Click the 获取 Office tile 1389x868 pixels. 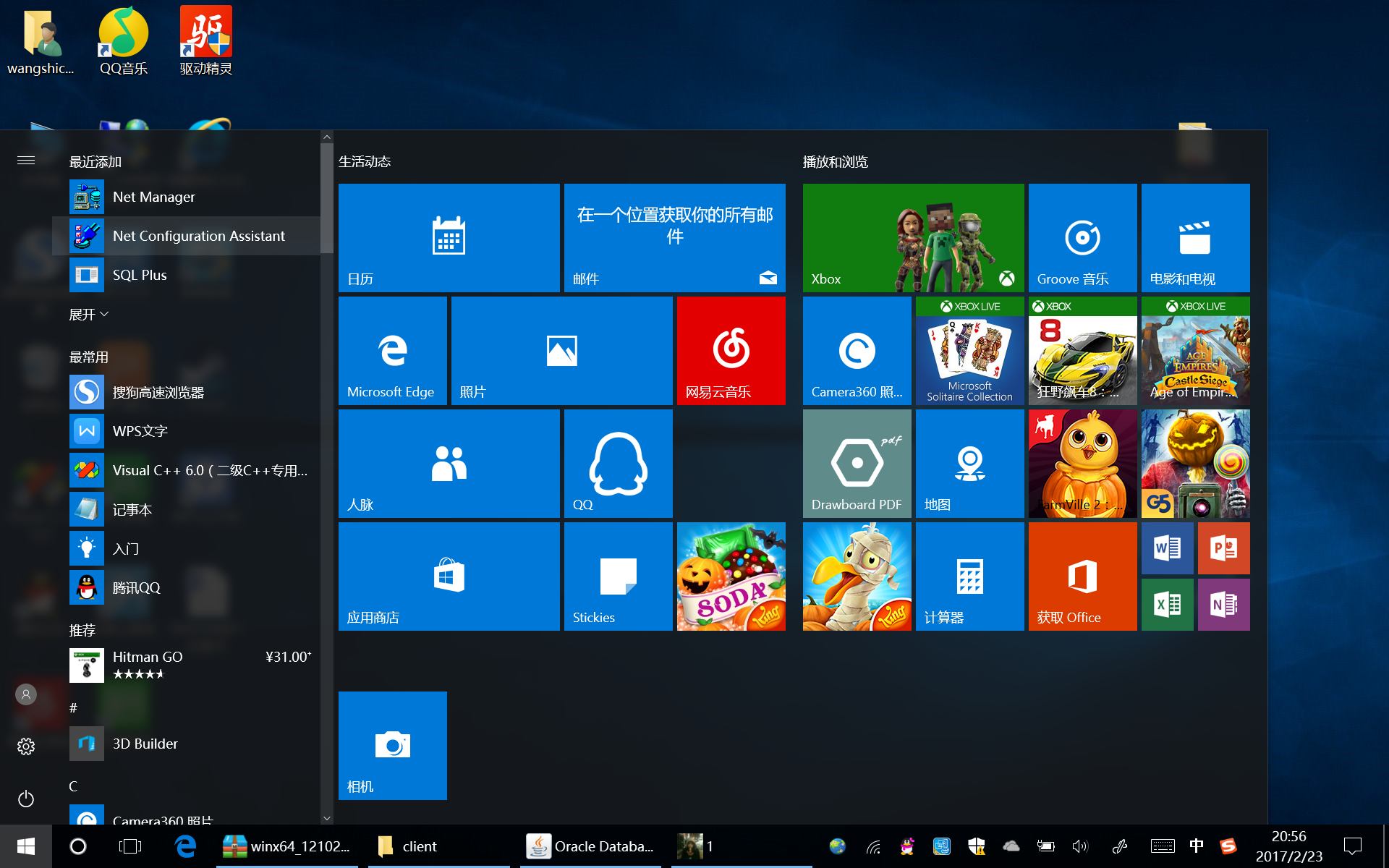click(x=1082, y=576)
